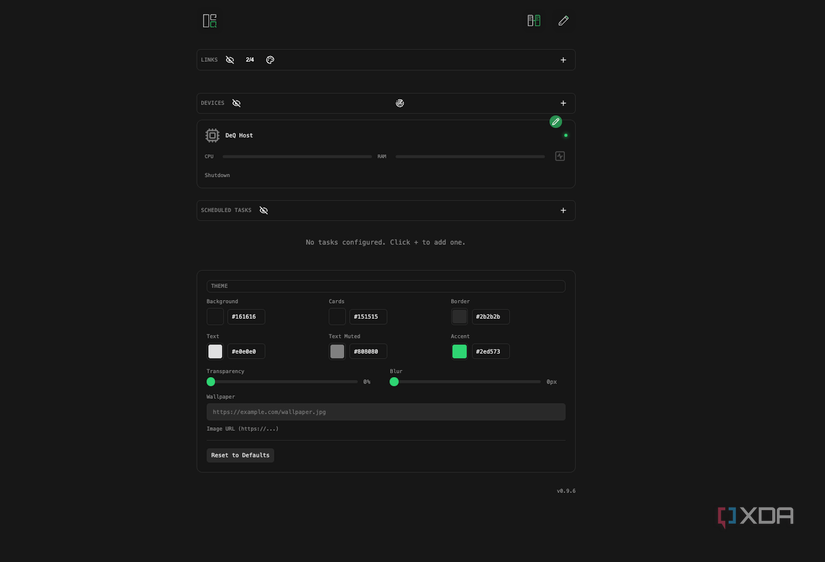Add a new device with plus
The height and width of the screenshot is (562, 825).
563,103
